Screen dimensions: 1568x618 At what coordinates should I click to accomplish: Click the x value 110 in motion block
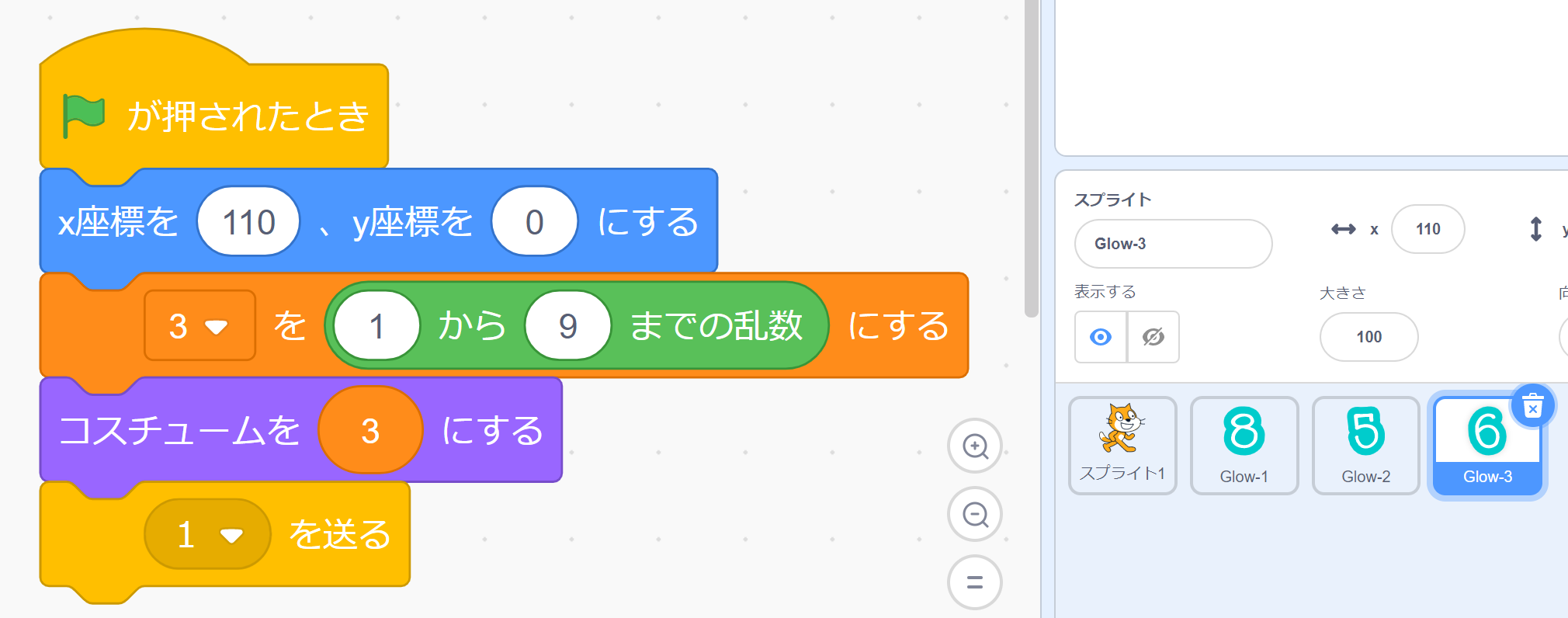[248, 222]
